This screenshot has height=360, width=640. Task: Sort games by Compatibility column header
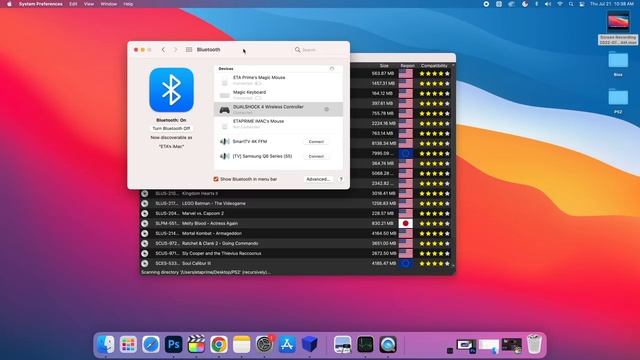[x=434, y=66]
